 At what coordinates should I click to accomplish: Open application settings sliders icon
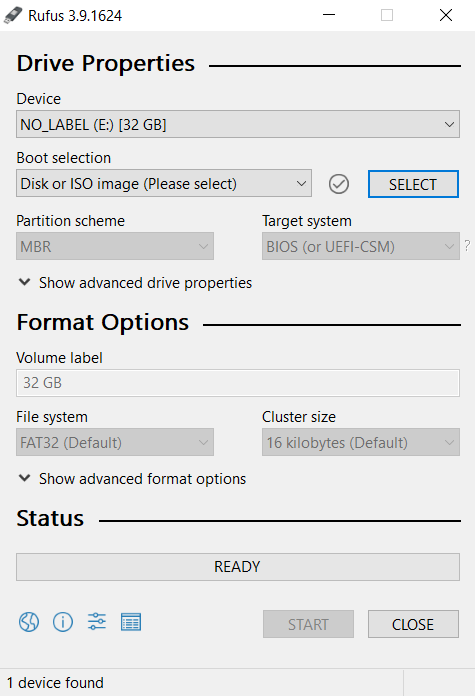(97, 621)
